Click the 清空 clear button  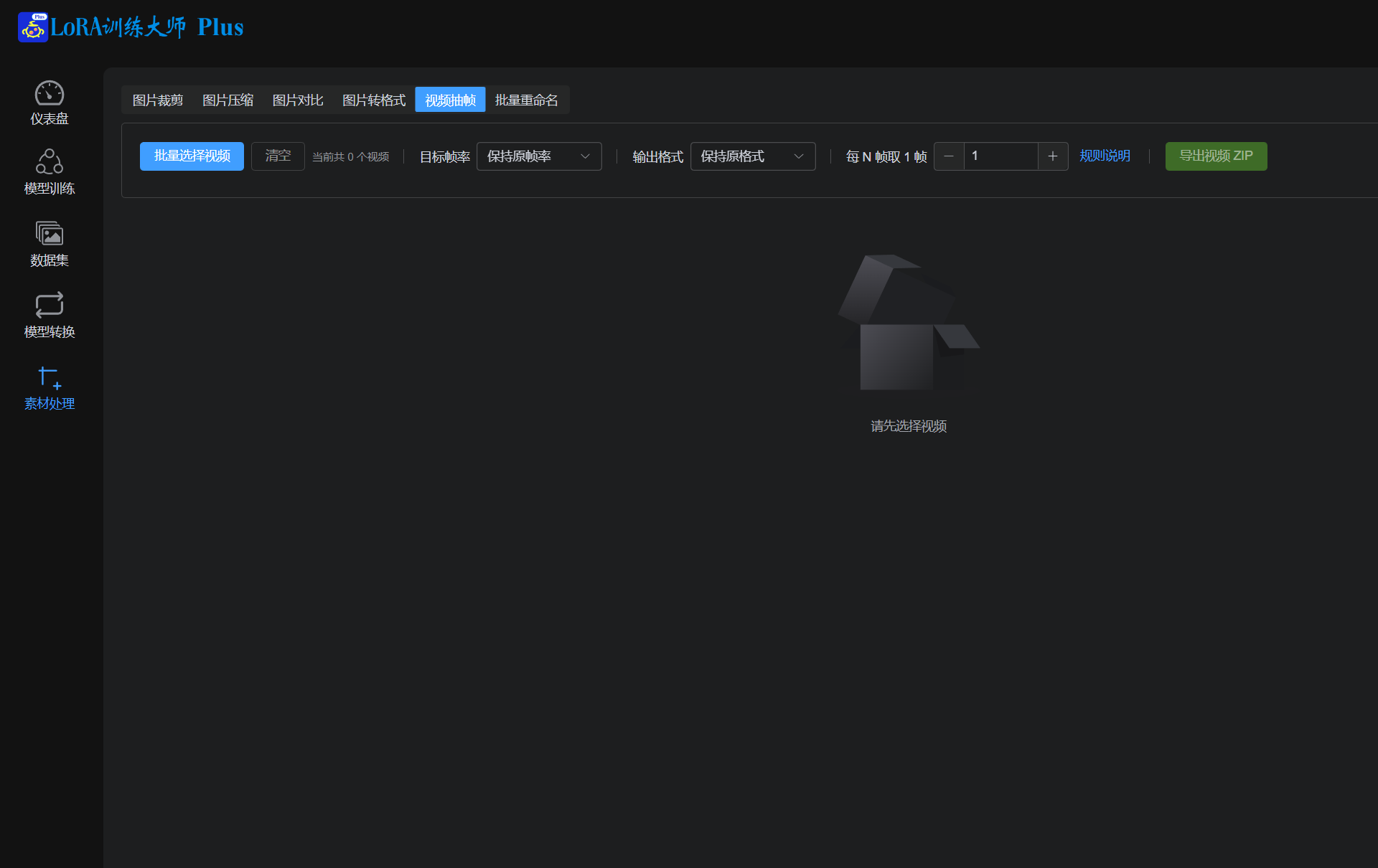click(278, 156)
